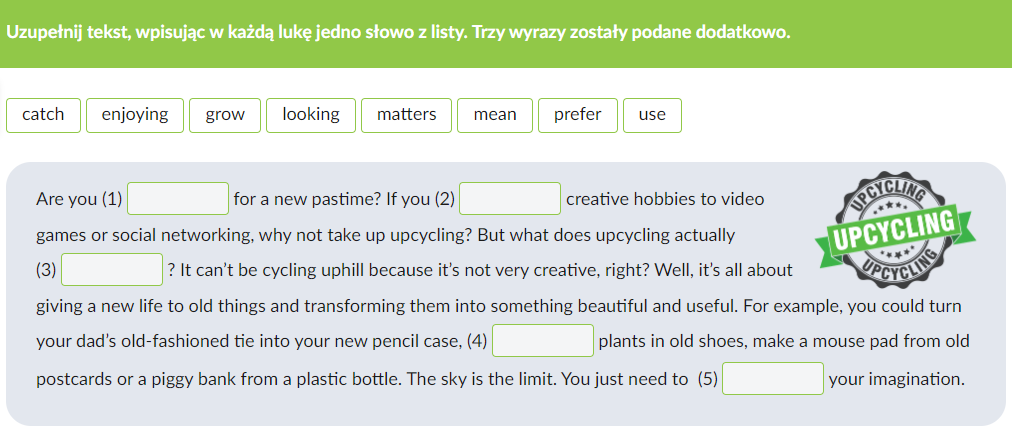Click the Upcycling stamp image
The image size is (1012, 443).
coord(894,200)
